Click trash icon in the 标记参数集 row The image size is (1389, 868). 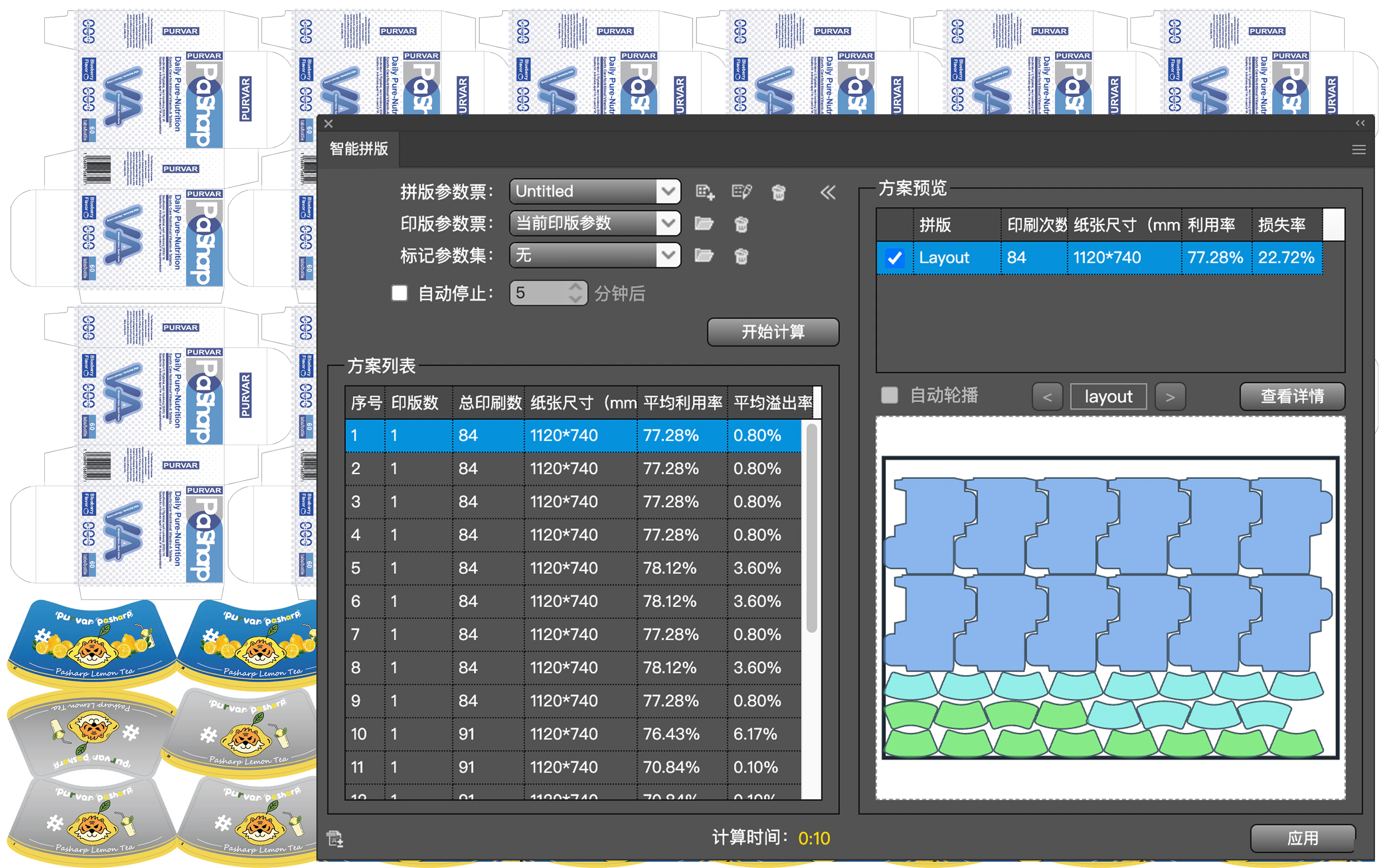coord(741,256)
